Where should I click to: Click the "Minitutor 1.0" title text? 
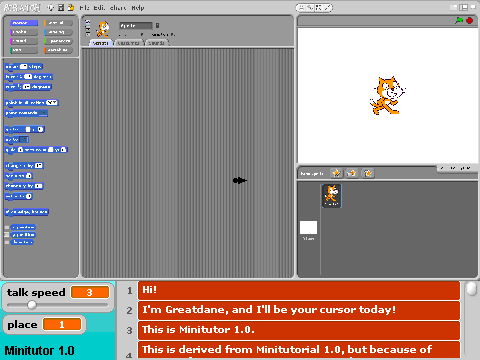point(39,350)
